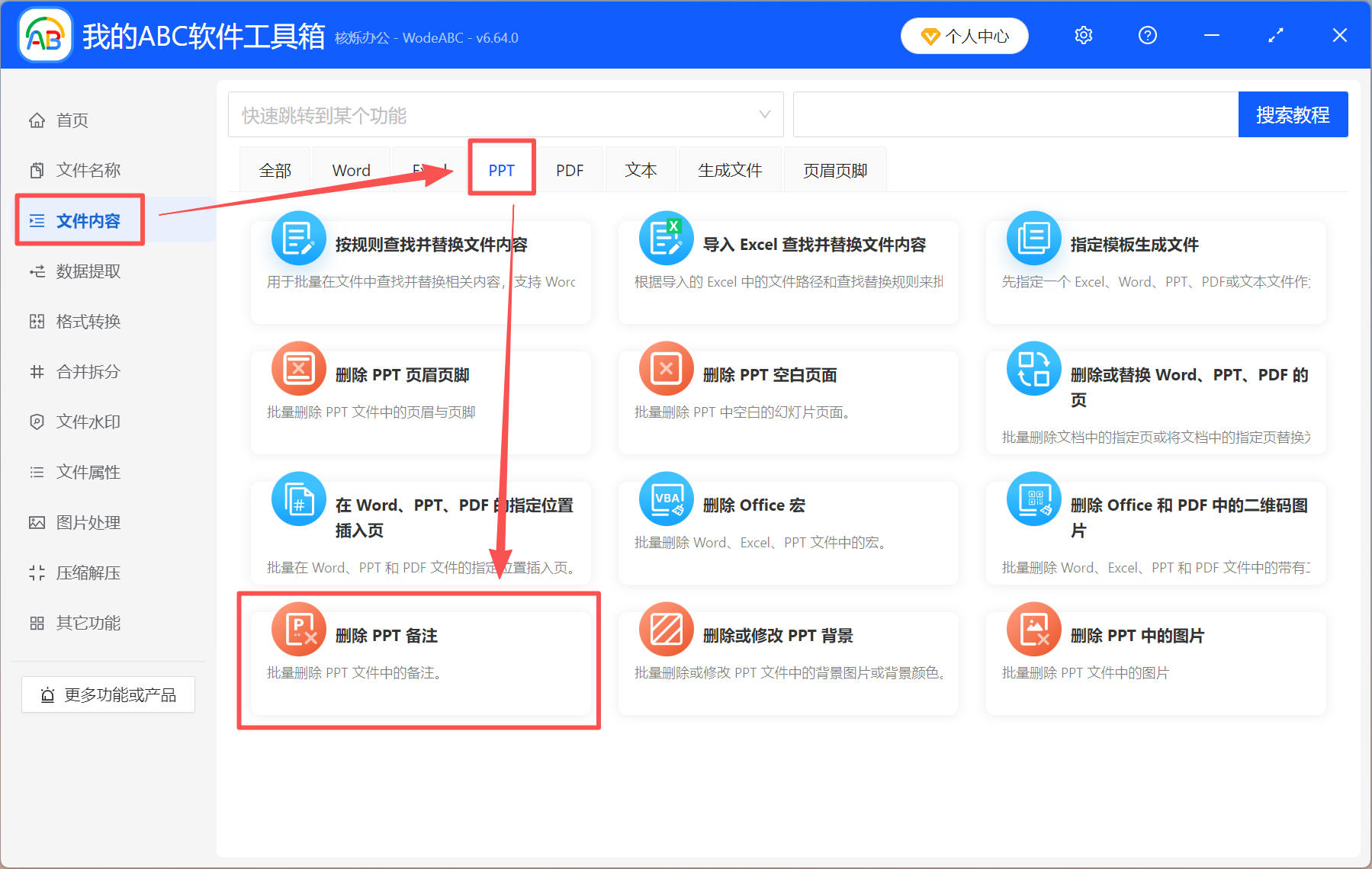Click the 删除二维码图片 feature icon

1033,499
